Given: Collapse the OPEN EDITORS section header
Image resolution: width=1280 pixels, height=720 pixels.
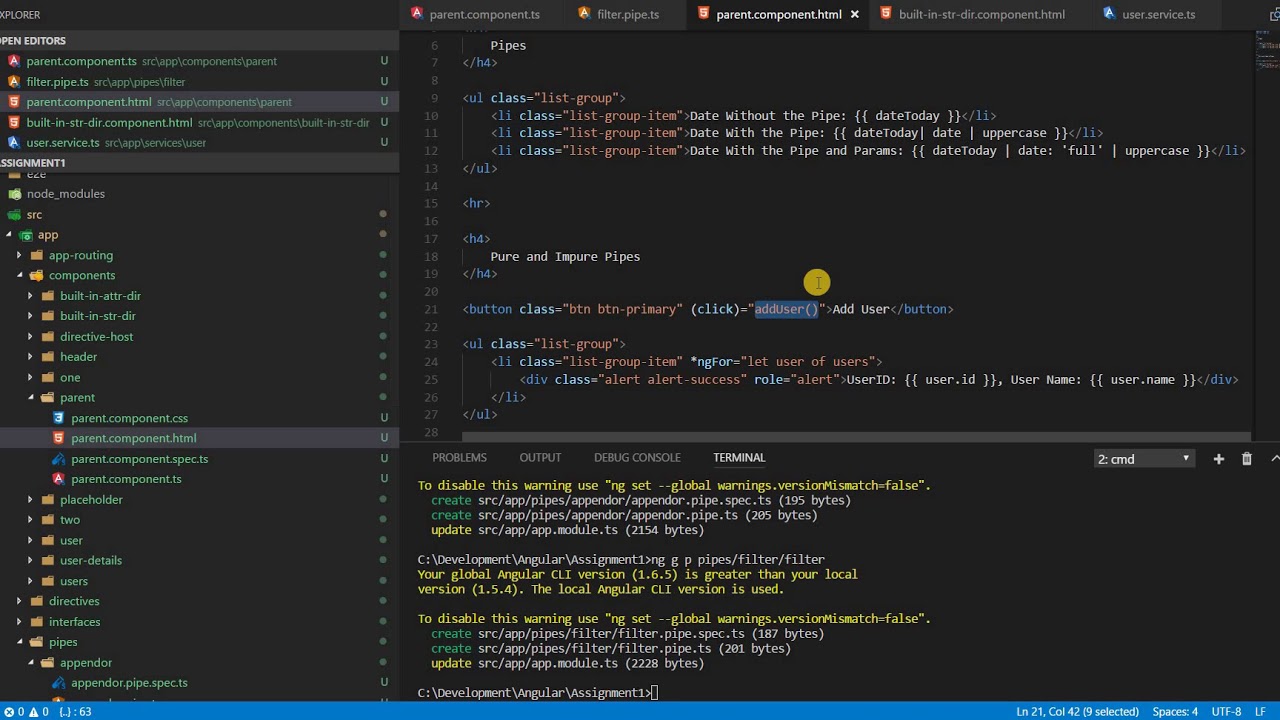Looking at the screenshot, I should pos(200,41).
